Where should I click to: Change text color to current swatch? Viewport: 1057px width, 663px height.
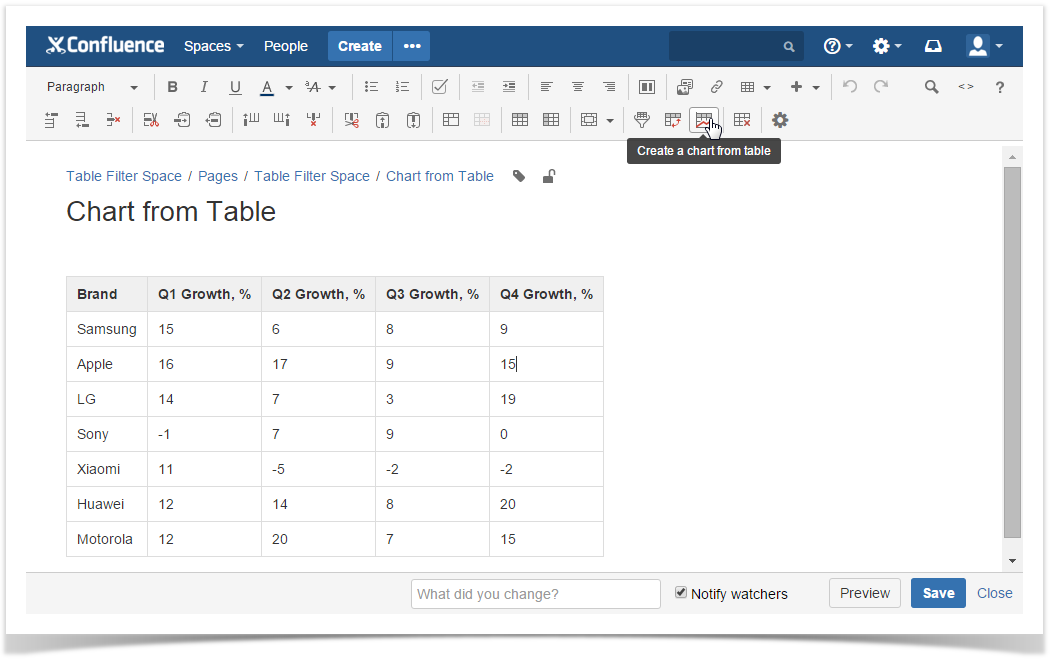pos(267,87)
